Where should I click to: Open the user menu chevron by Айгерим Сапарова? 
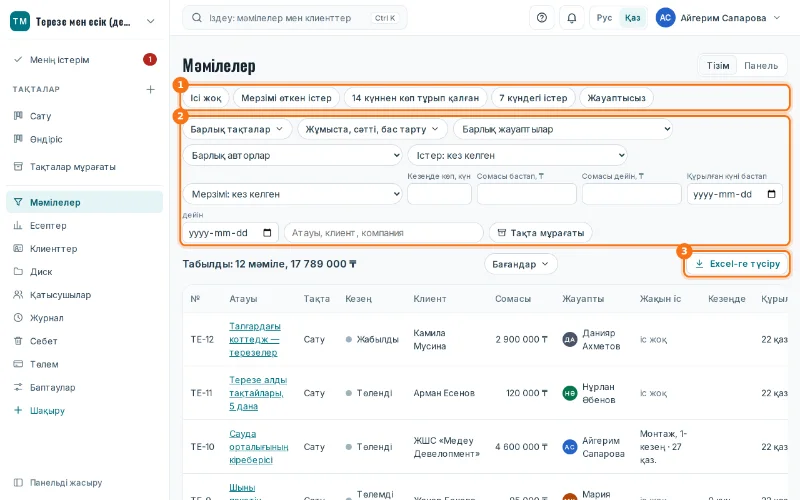[777, 18]
